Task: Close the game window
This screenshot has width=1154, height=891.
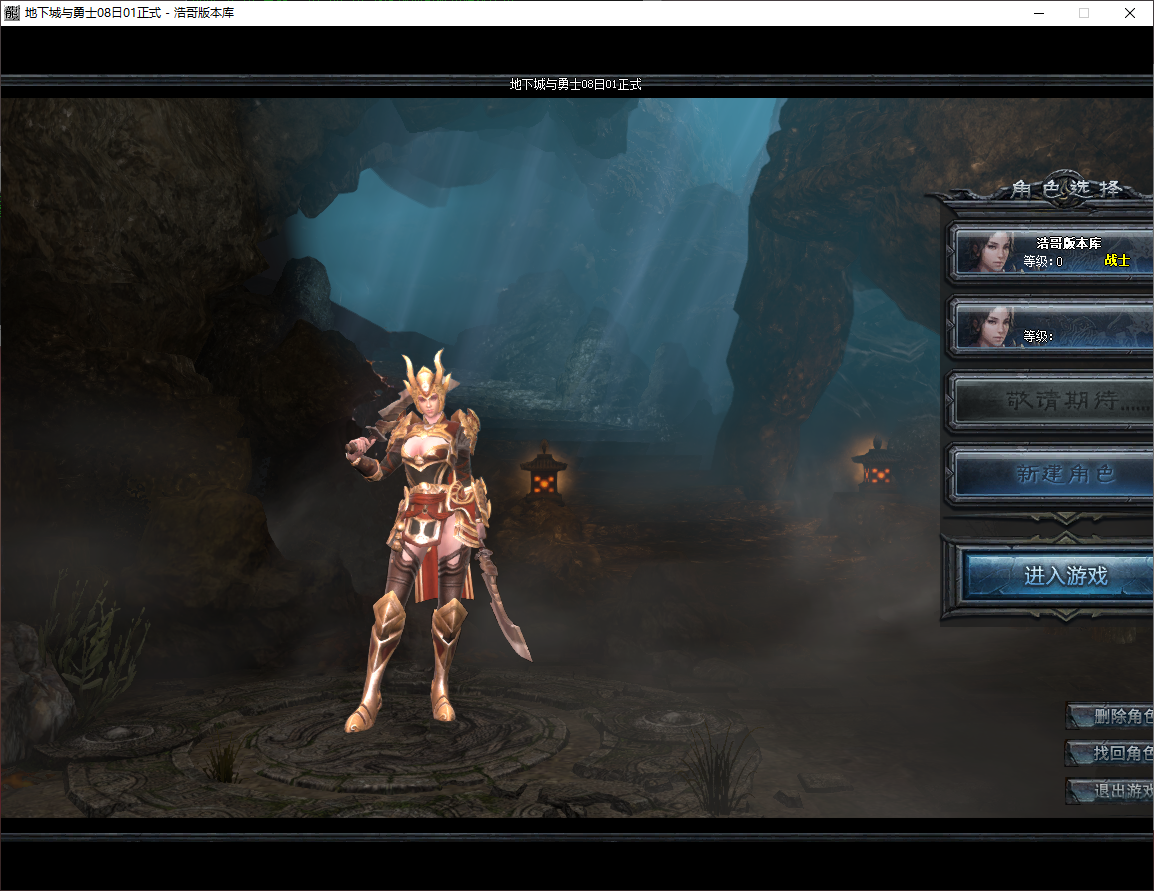Action: click(x=1130, y=13)
